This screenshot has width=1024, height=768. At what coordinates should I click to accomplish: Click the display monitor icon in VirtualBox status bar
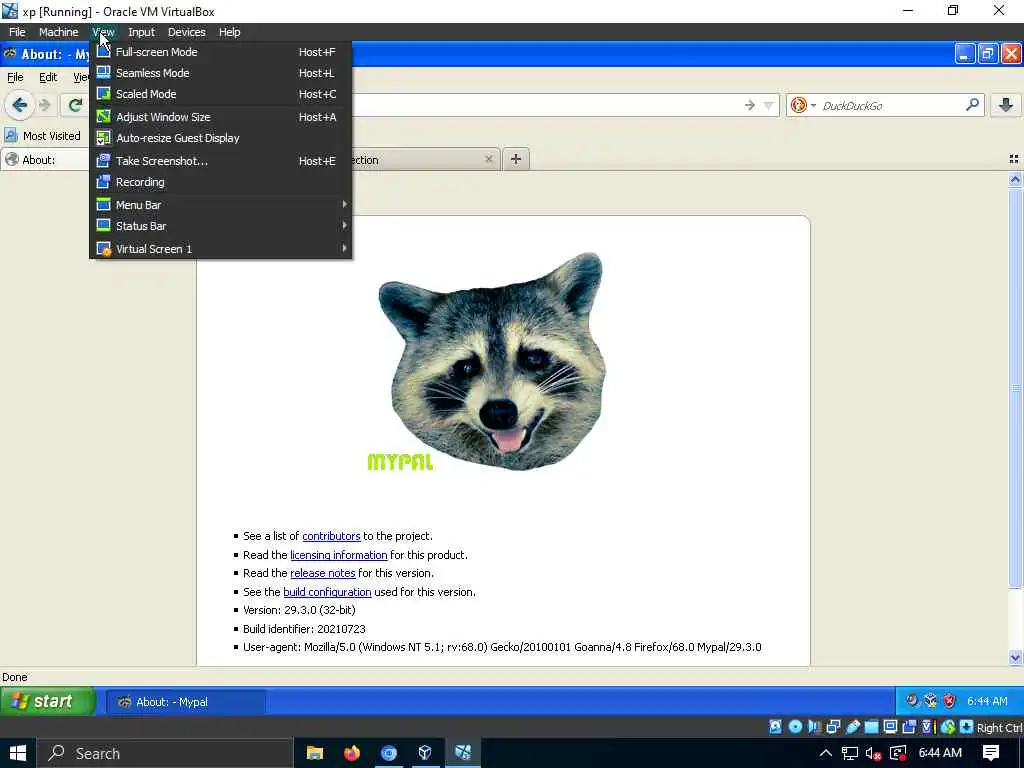click(x=890, y=727)
